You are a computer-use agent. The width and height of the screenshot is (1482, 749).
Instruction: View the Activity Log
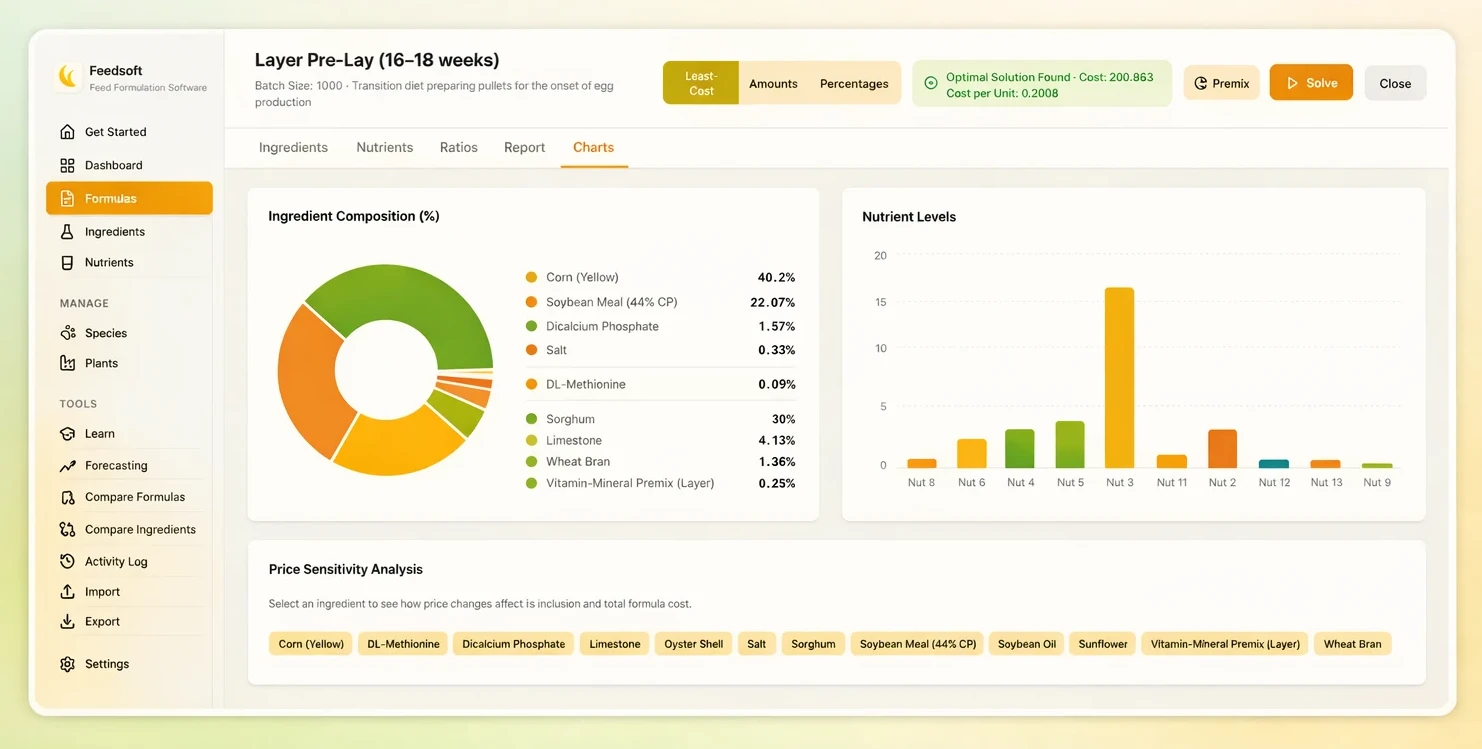[114, 561]
